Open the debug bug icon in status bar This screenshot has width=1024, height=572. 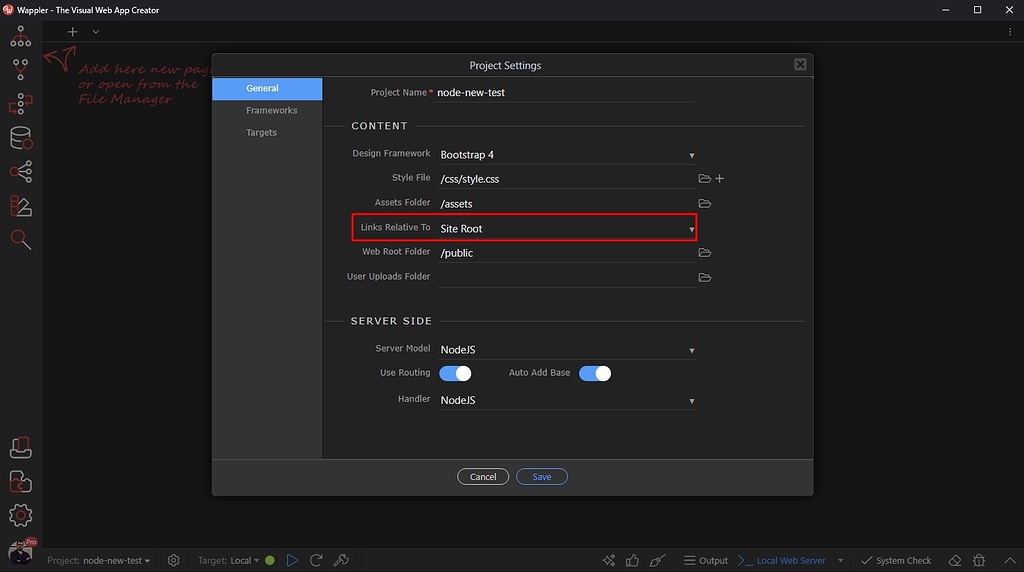(979, 560)
